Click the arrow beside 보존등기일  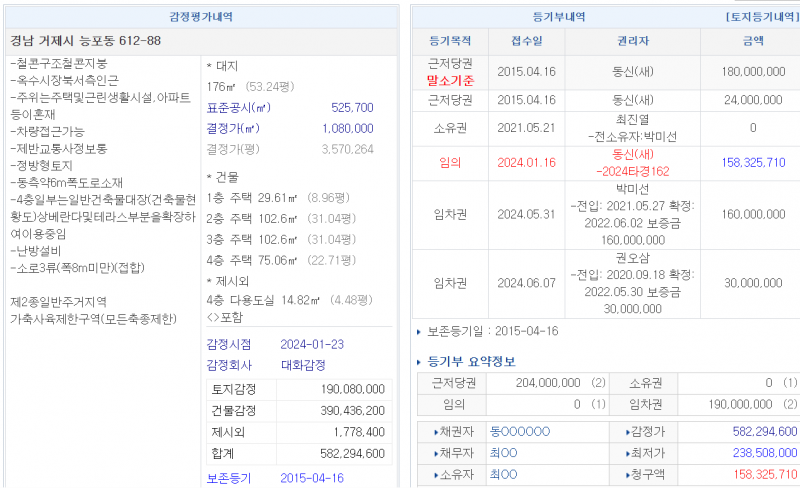(x=419, y=331)
